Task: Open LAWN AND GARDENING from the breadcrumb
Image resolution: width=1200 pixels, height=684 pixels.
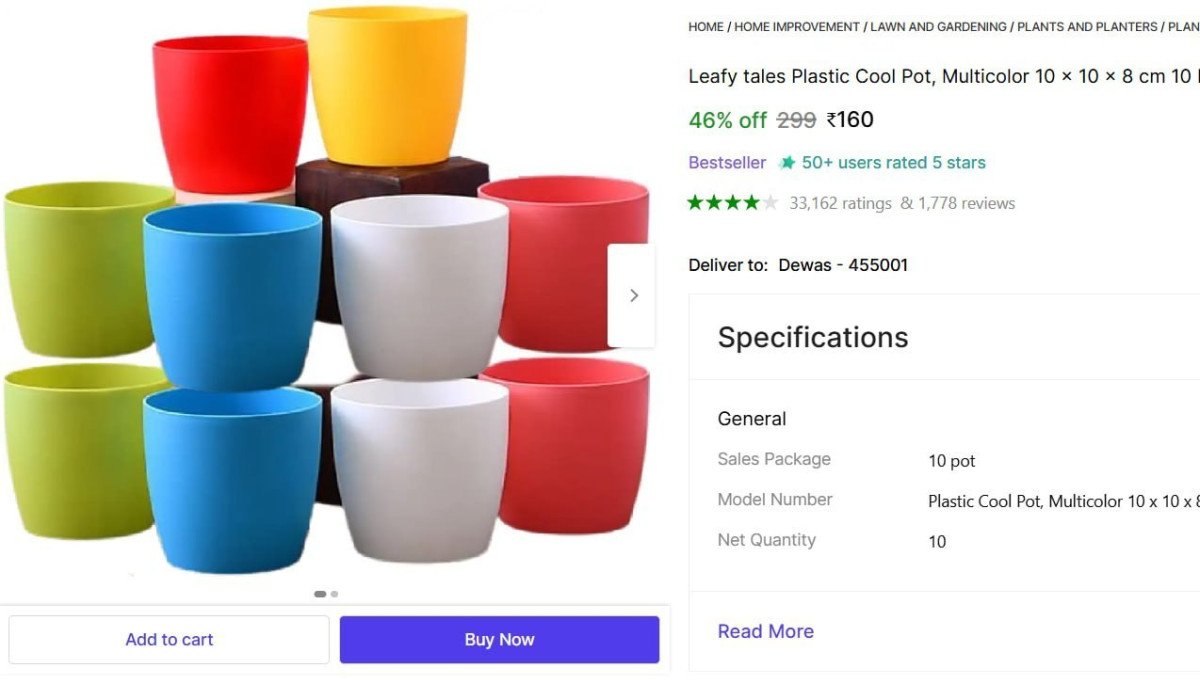Action: tap(937, 27)
